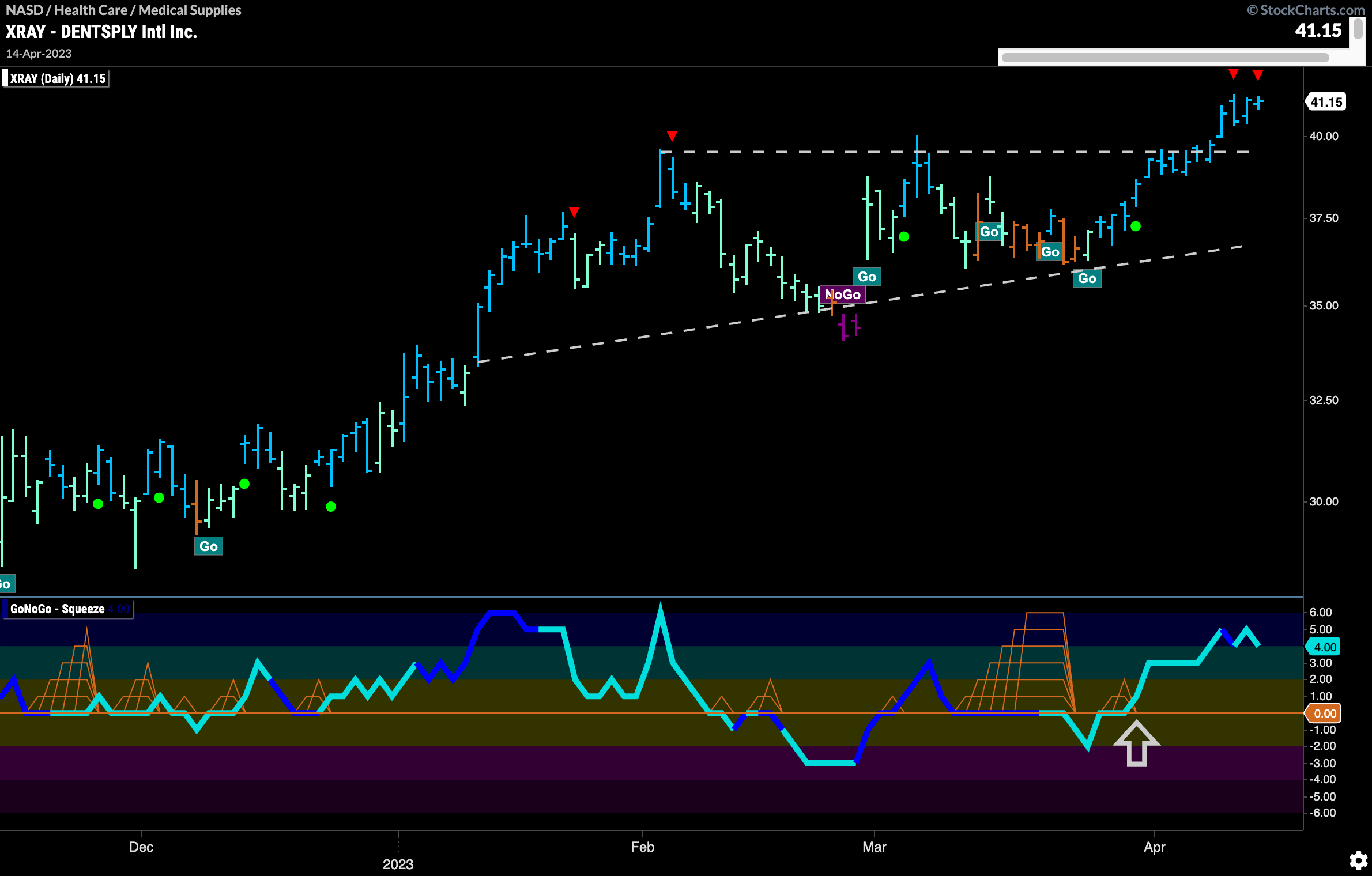Click the 35.00 price axis label

click(1324, 305)
